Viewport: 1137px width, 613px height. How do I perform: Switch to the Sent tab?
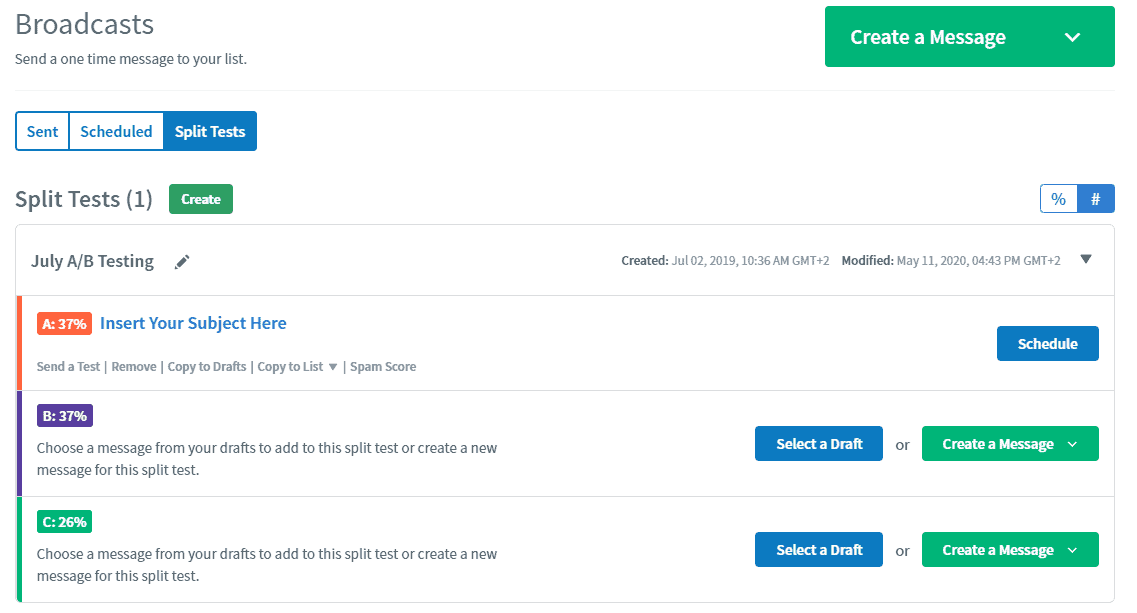click(x=42, y=131)
